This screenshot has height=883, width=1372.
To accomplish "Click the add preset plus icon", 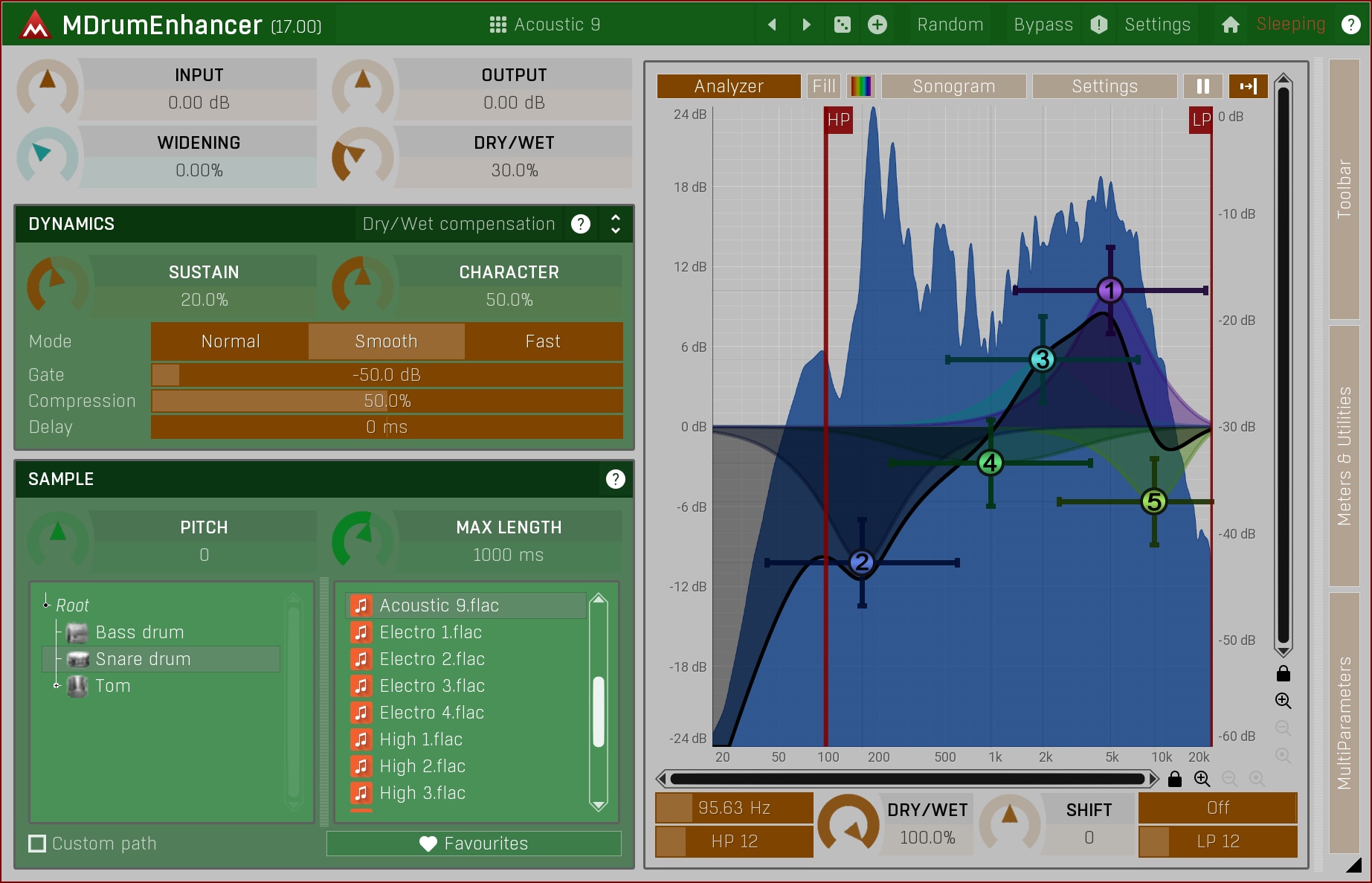I will coord(877,25).
